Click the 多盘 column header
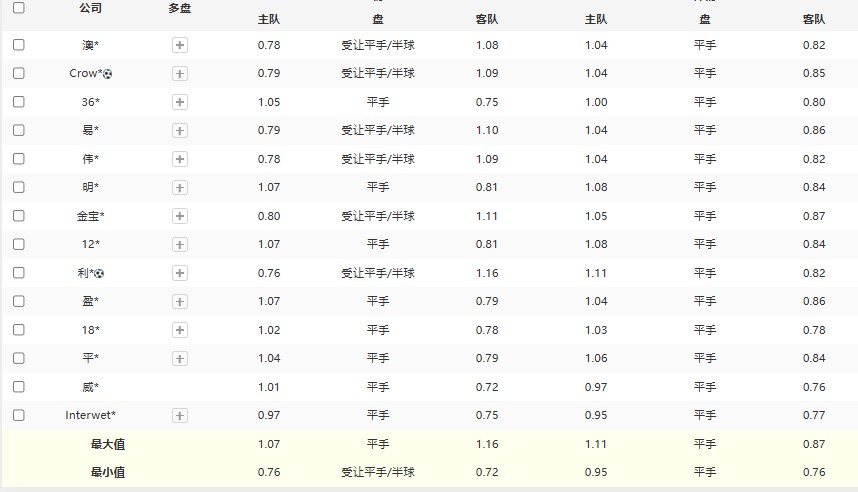 (x=180, y=8)
